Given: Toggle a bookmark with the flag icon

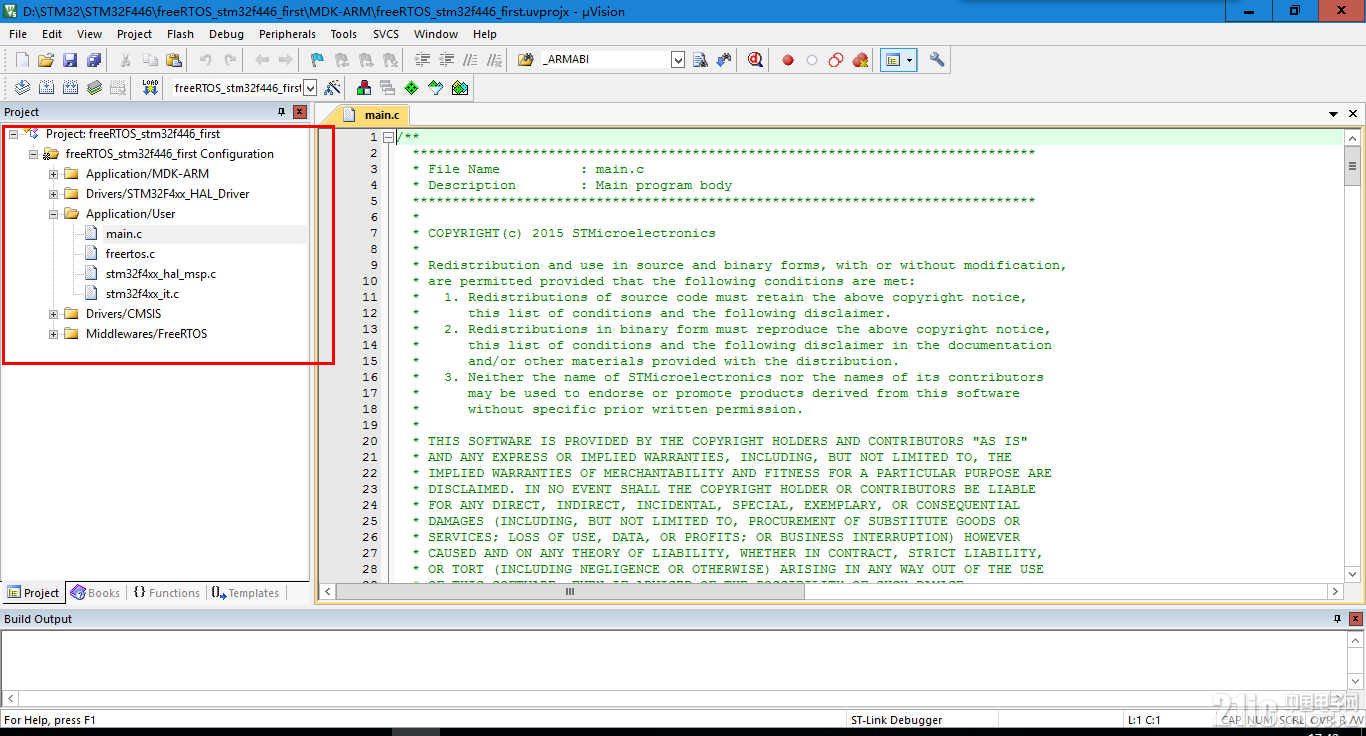Looking at the screenshot, I should [x=317, y=60].
